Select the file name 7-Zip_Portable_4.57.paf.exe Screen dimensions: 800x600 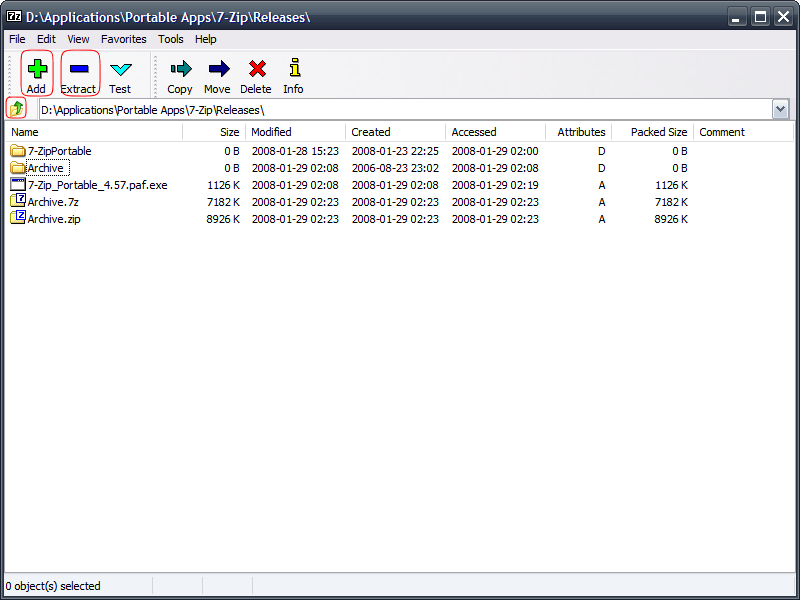pos(97,185)
